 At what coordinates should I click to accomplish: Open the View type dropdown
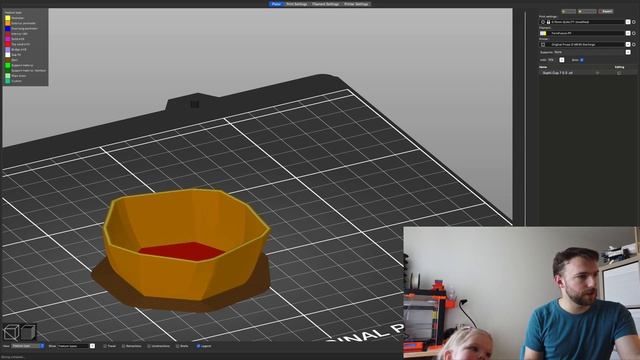click(28, 346)
